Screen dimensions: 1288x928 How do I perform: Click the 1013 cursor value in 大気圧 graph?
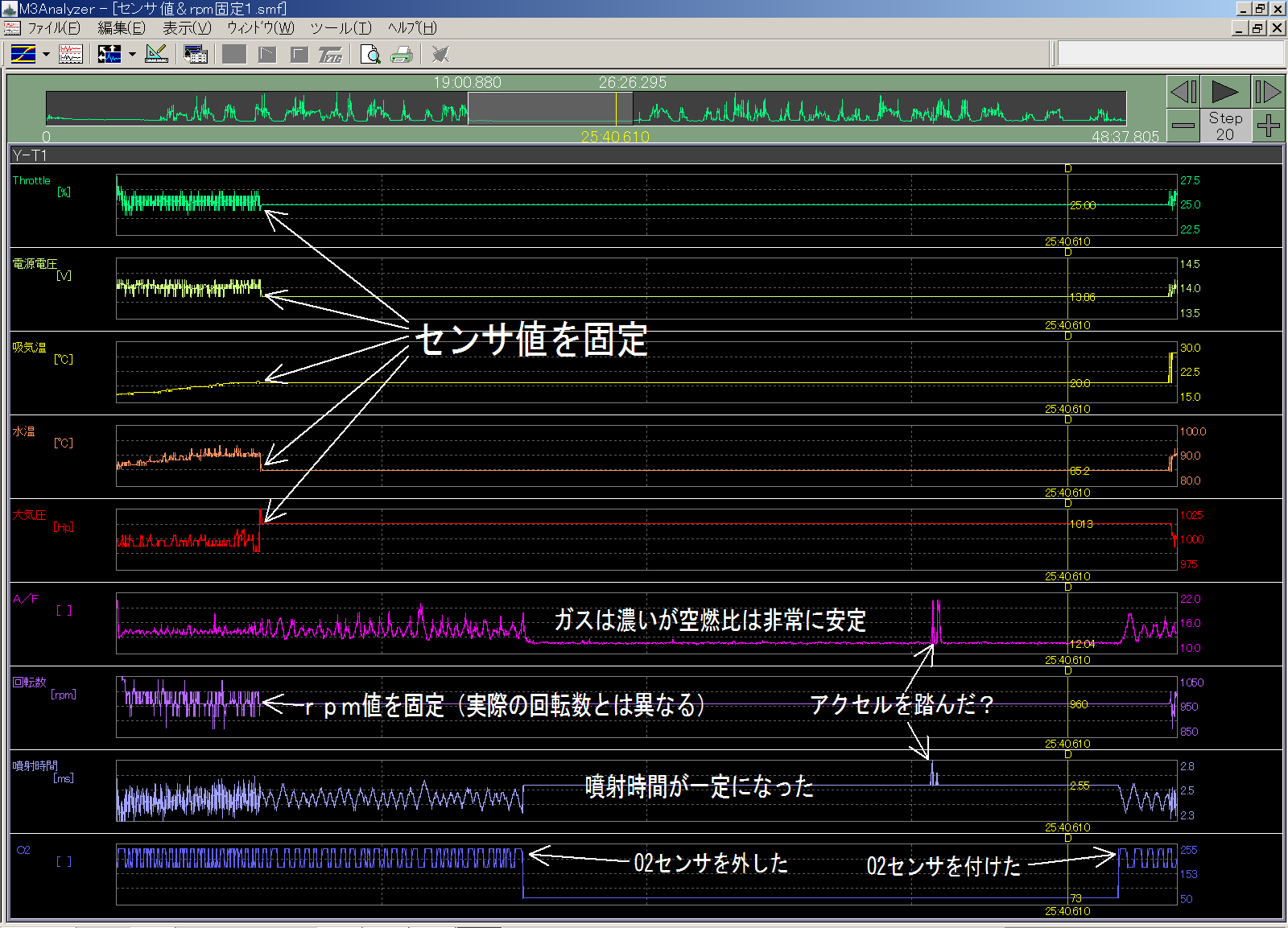(x=1081, y=524)
